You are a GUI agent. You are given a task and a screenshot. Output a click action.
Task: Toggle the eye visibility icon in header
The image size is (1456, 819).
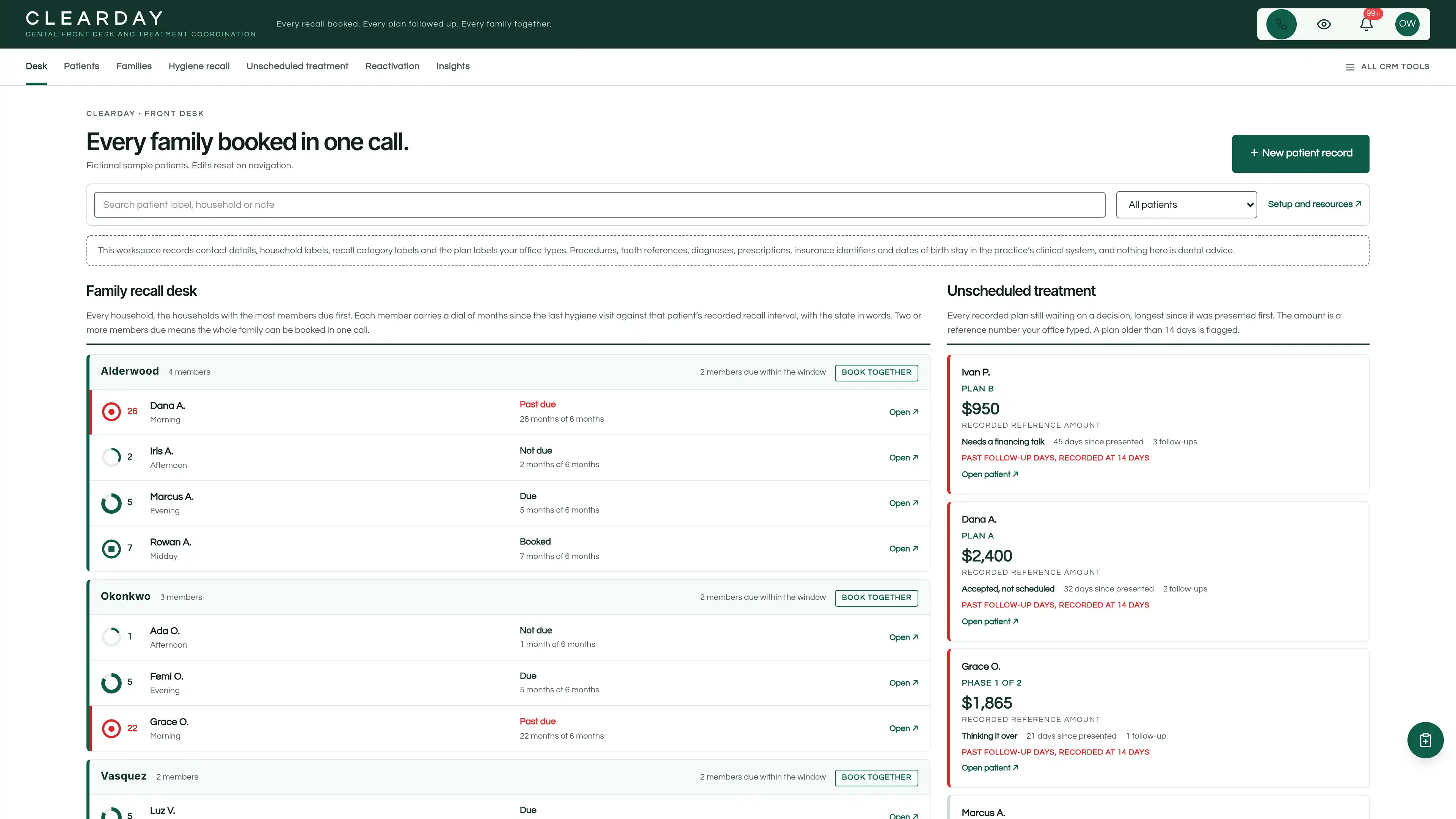[x=1324, y=24]
